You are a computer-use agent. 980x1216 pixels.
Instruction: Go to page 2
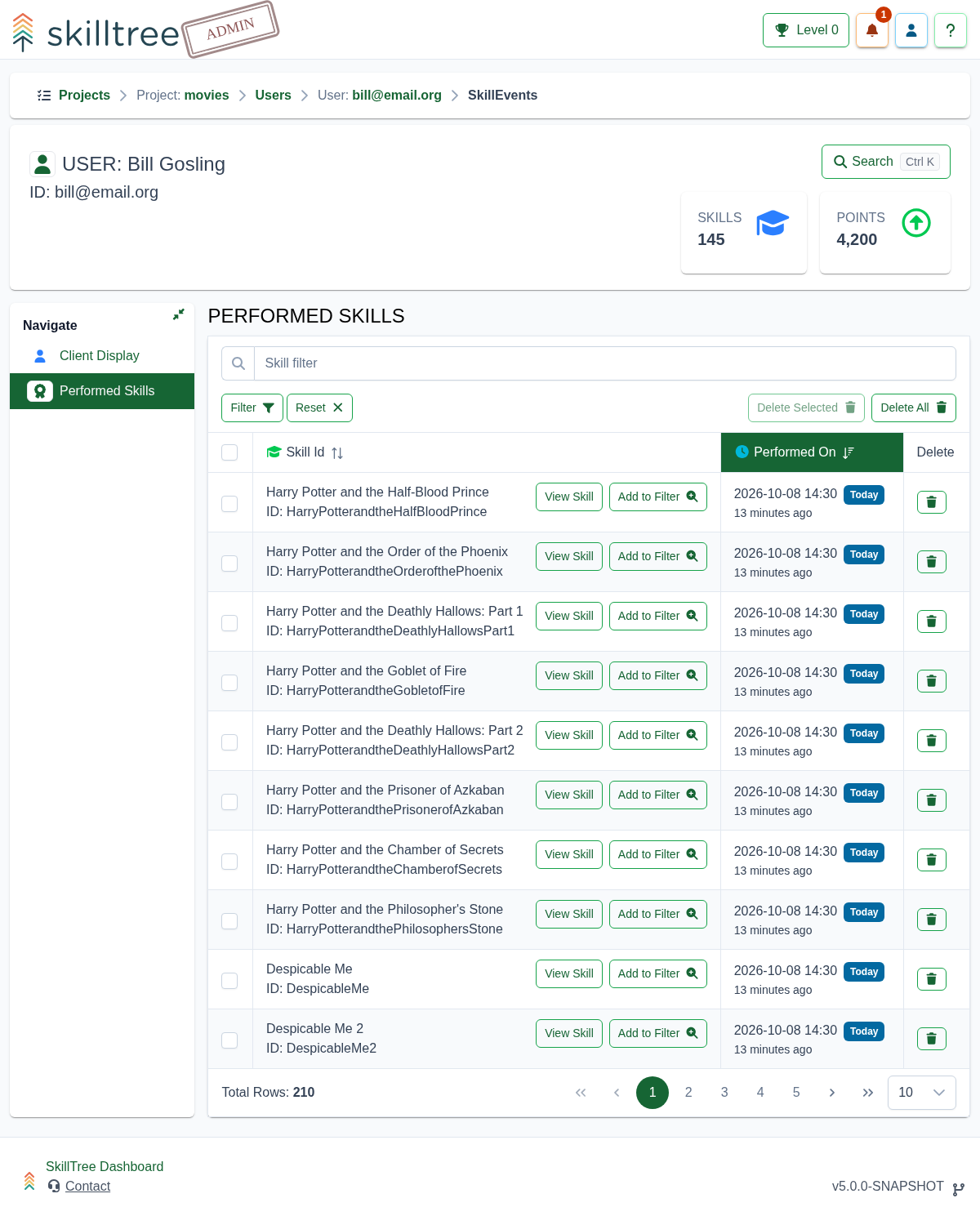pos(688,1093)
